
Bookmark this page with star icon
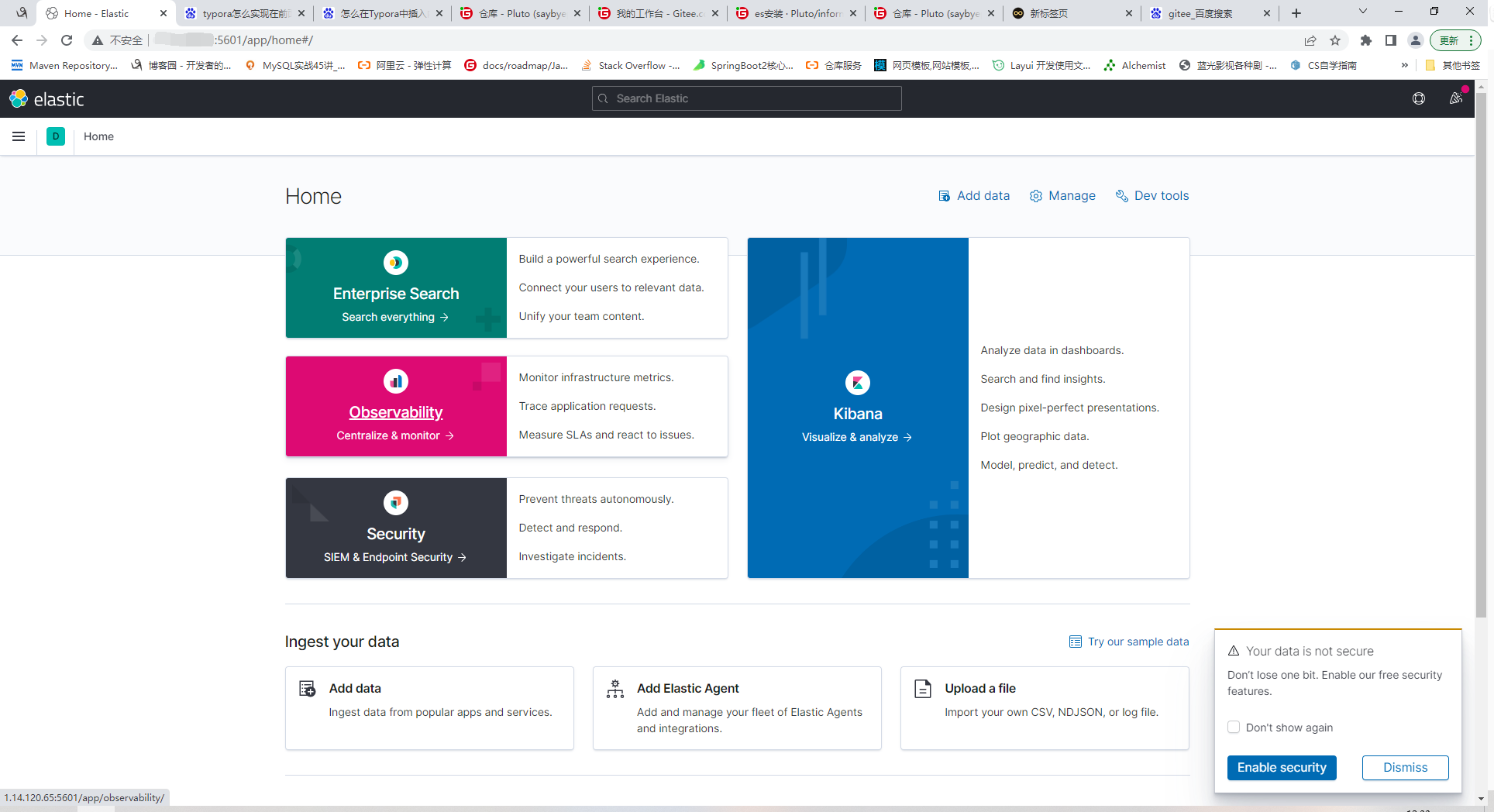[1335, 40]
